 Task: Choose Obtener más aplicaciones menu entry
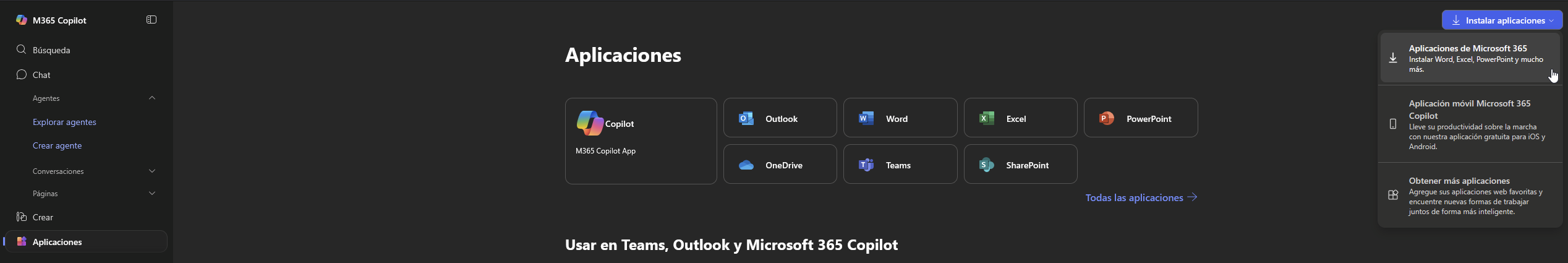coord(1470,195)
